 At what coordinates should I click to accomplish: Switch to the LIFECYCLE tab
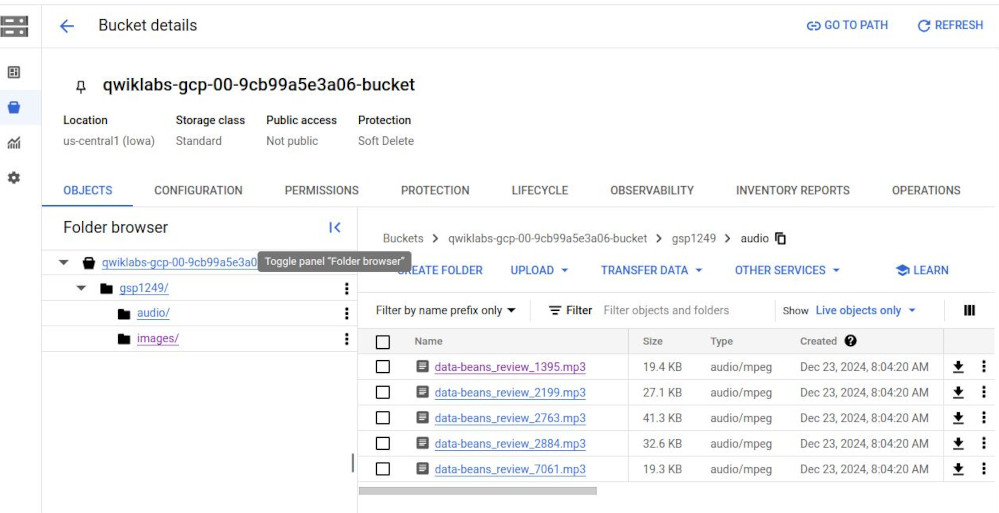(x=540, y=190)
